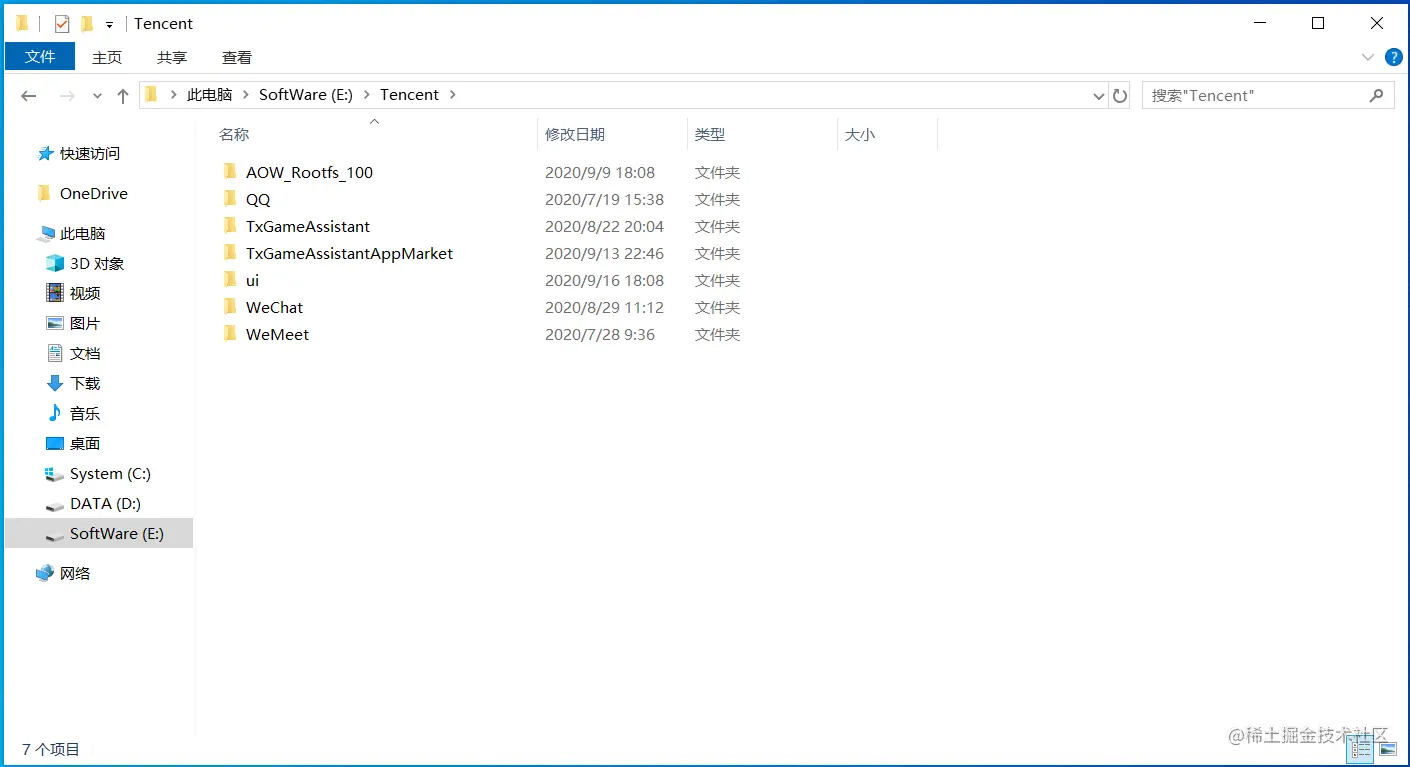Click the 图片 picture icon
This screenshot has height=767, width=1410.
[55, 323]
